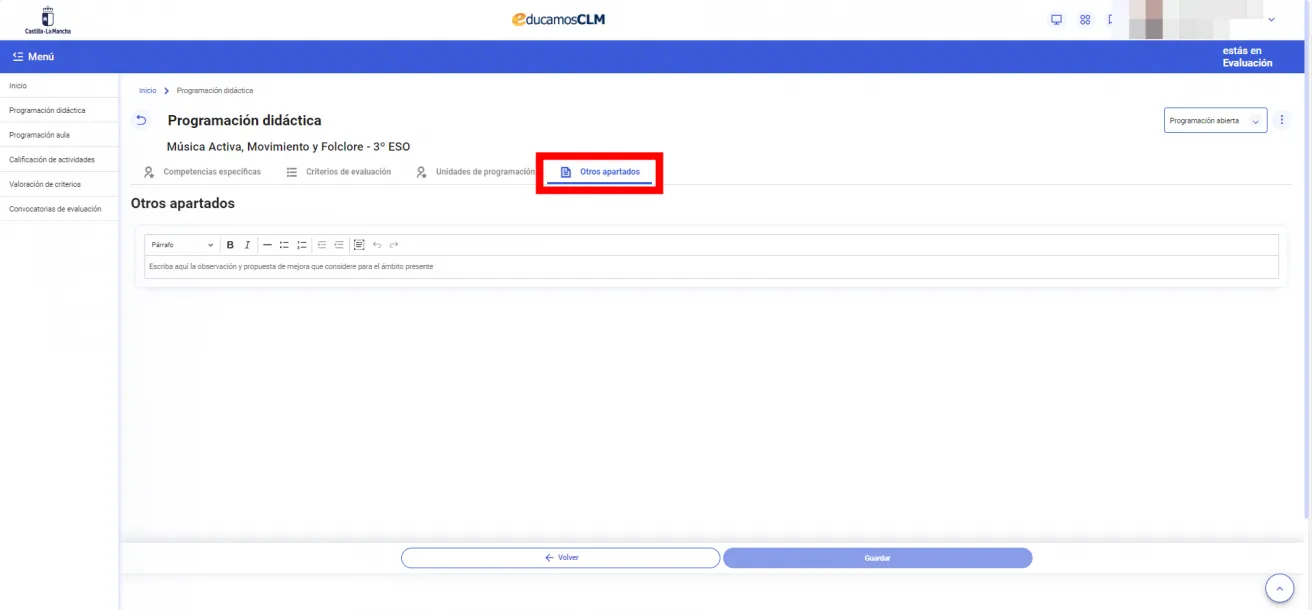The width and height of the screenshot is (1312, 610).
Task: Apply bulleted list formatting
Action: click(284, 245)
